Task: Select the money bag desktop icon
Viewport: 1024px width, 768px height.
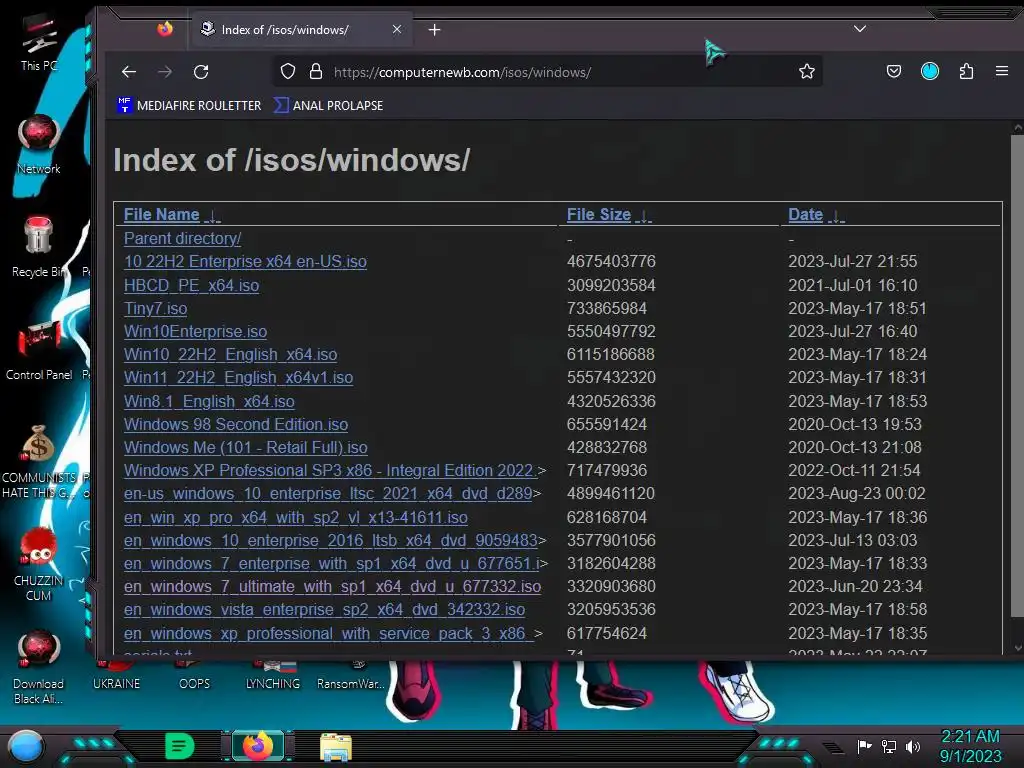Action: pos(39,462)
